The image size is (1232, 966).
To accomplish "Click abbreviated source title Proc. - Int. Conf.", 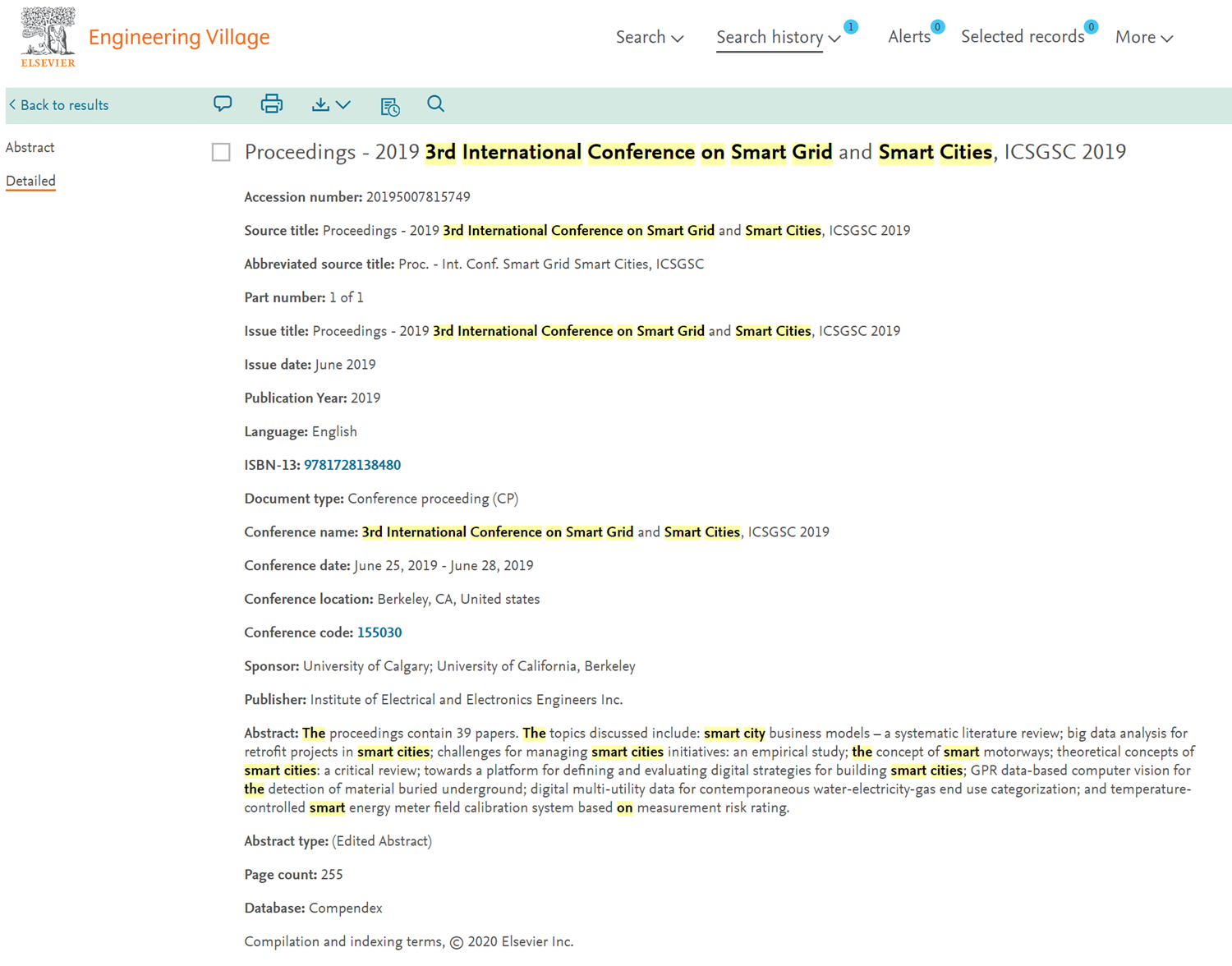I will (551, 264).
